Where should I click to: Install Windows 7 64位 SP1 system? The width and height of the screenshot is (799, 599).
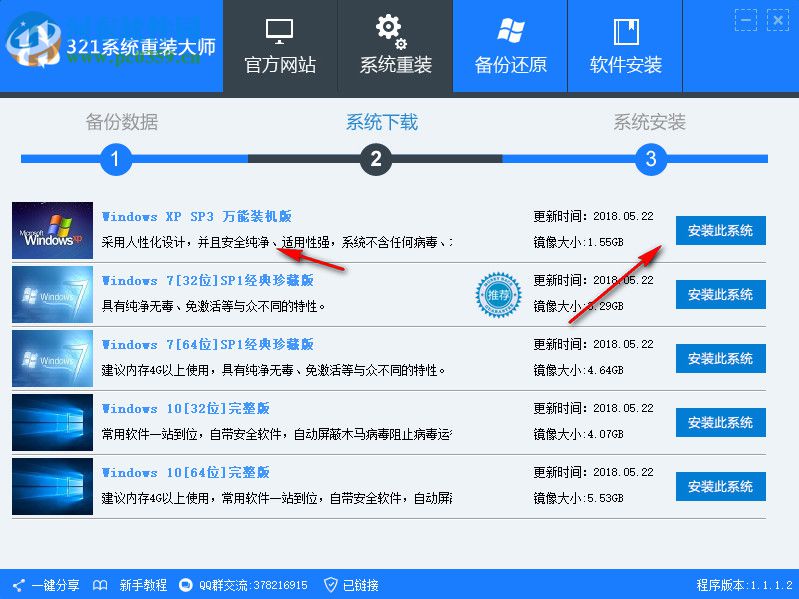[721, 359]
